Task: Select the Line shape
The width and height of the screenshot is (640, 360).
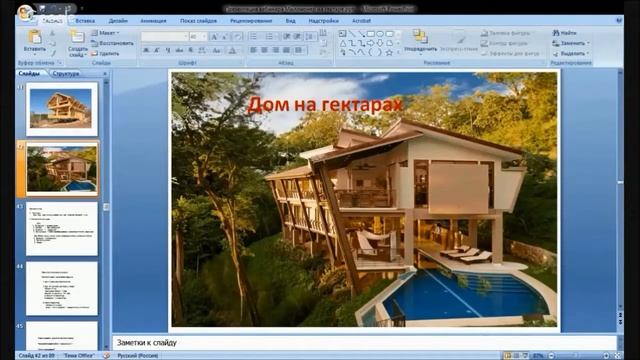Action: 352,34
